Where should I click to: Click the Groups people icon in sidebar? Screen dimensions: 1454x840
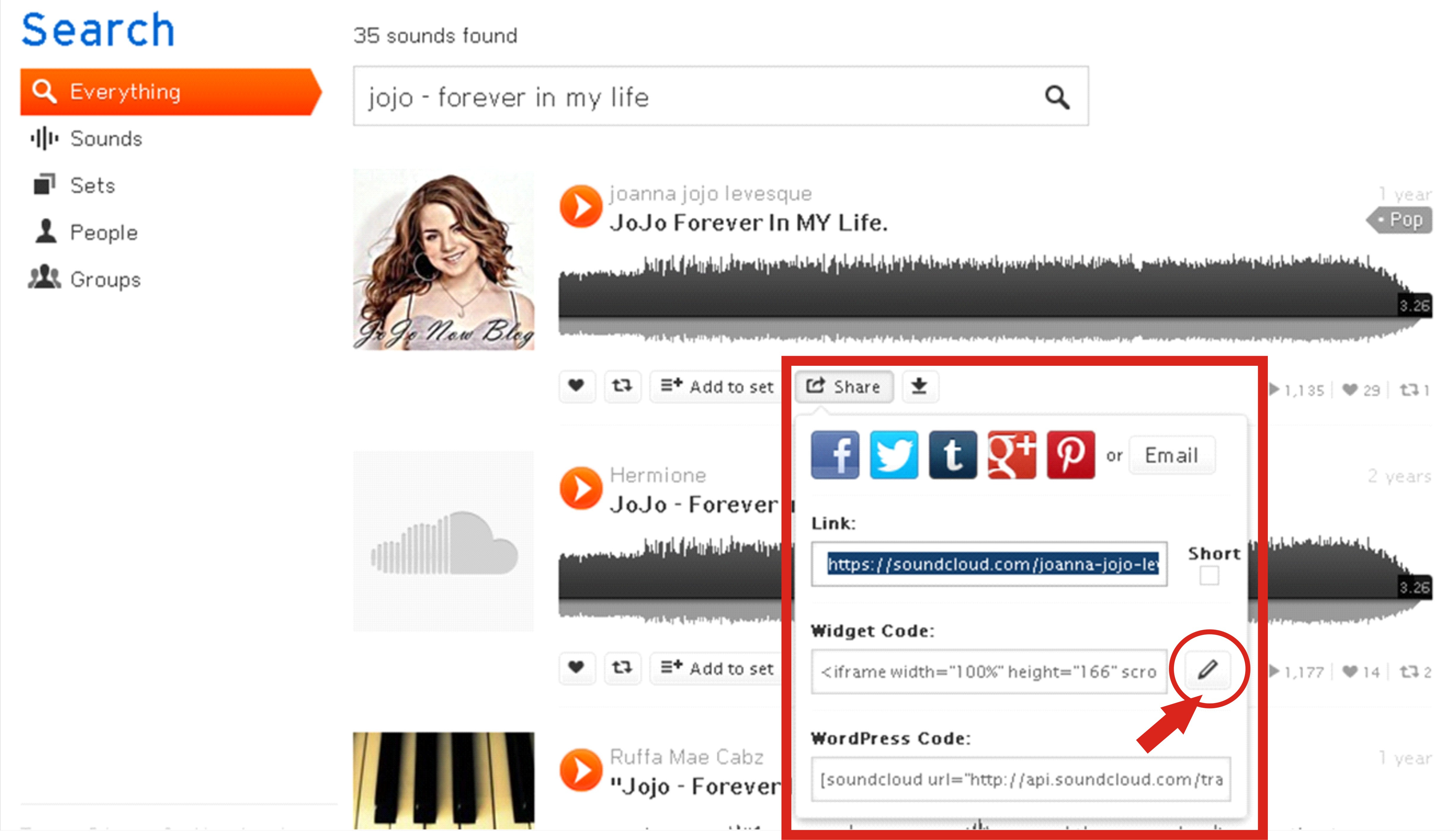click(x=45, y=278)
